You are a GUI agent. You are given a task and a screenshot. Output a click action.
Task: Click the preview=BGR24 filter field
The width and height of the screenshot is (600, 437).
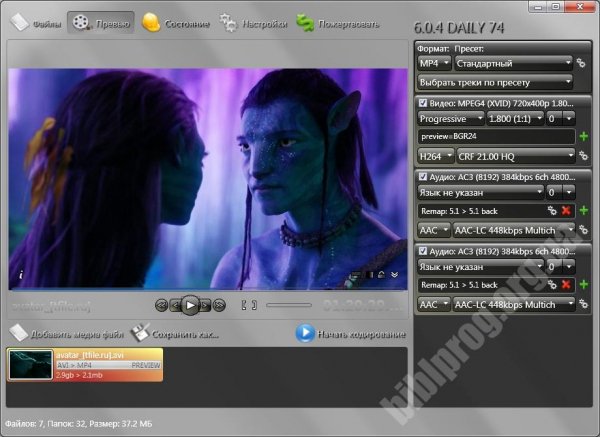[496, 137]
